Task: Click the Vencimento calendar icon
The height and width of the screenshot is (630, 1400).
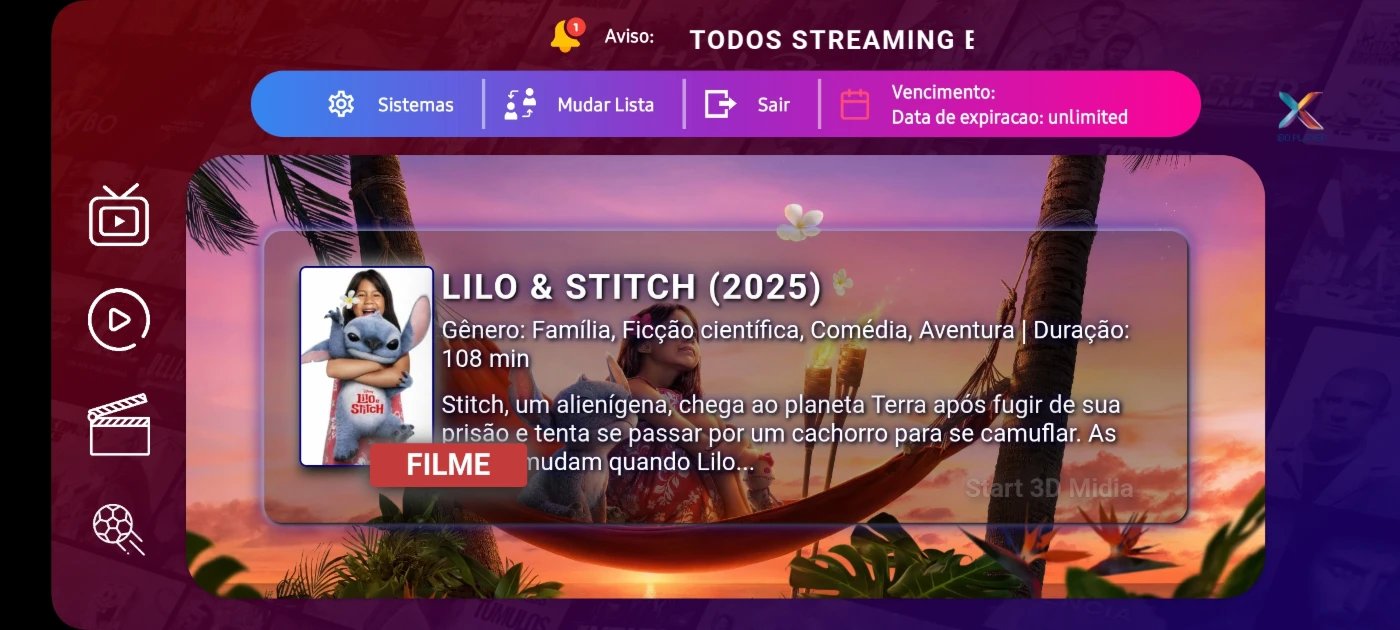Action: pos(855,104)
